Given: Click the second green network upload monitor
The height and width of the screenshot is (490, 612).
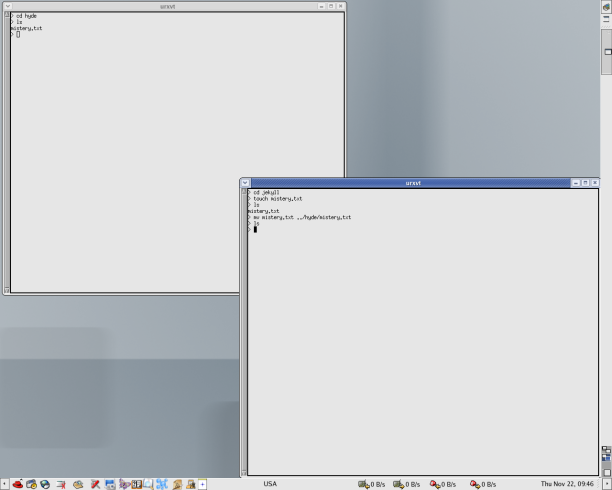Looking at the screenshot, I should tap(406, 484).
